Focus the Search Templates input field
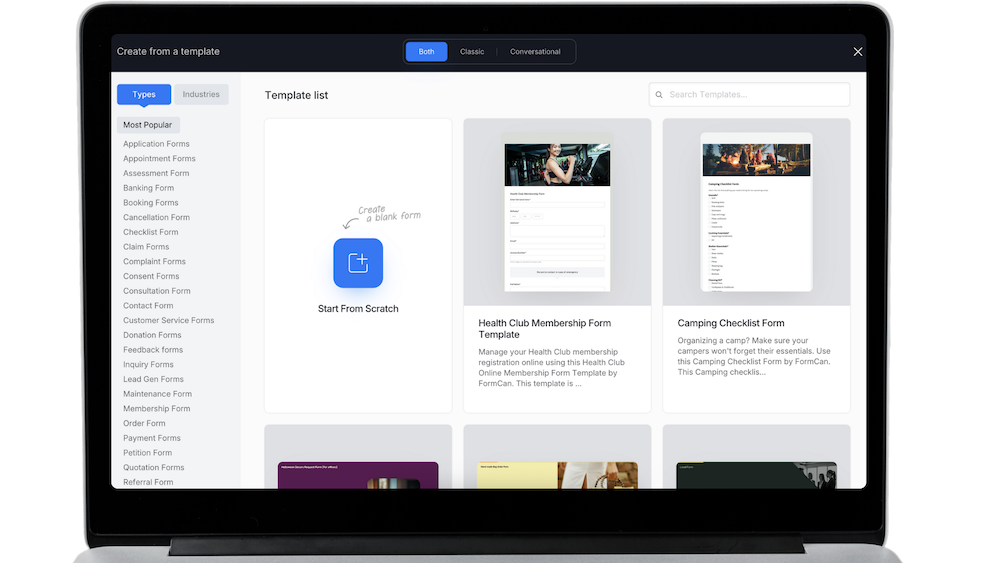Image resolution: width=1000 pixels, height=563 pixels. (749, 94)
